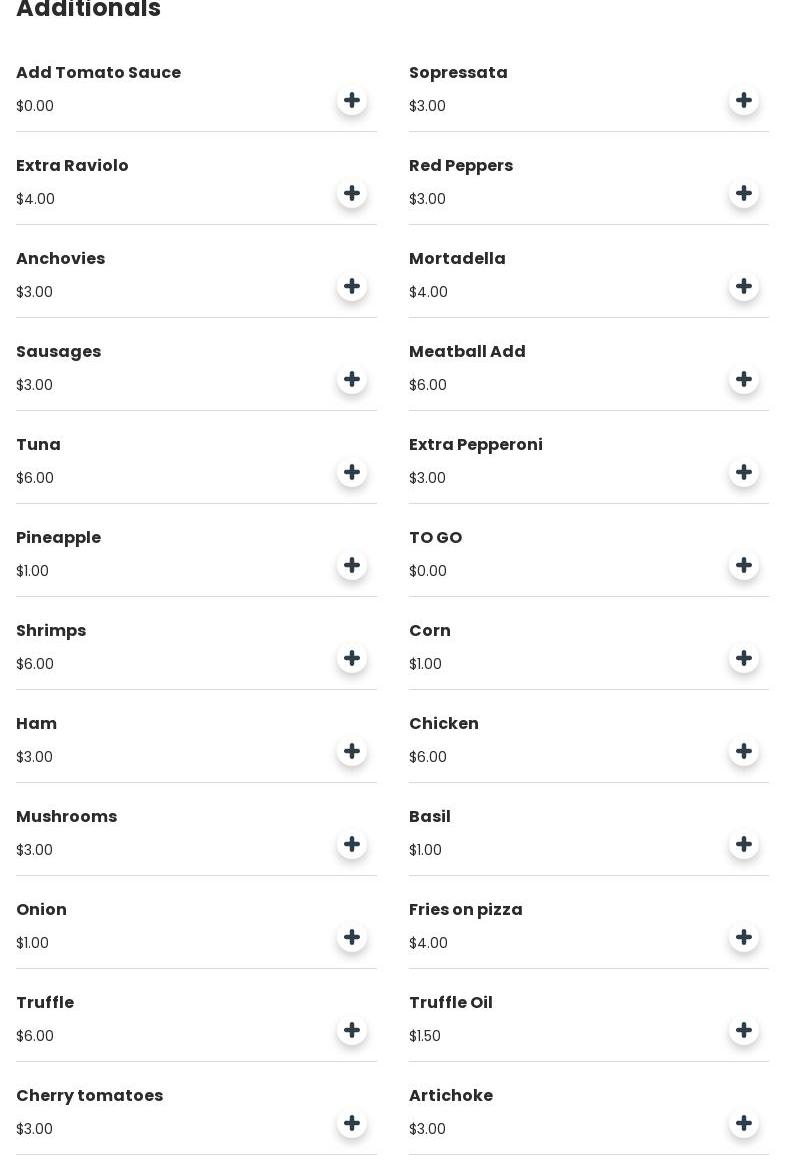785x1163 pixels.
Task: Add Extra Raviolo via plus icon
Action: click(x=352, y=193)
